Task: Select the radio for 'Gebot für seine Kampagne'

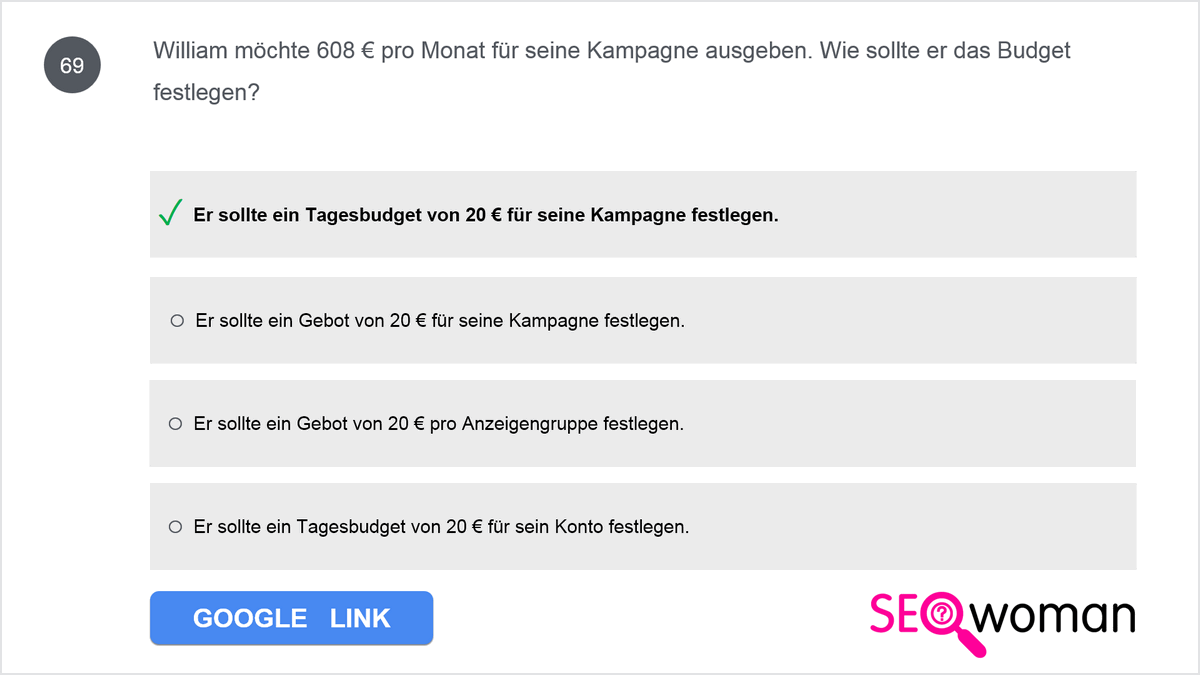Action: point(177,321)
